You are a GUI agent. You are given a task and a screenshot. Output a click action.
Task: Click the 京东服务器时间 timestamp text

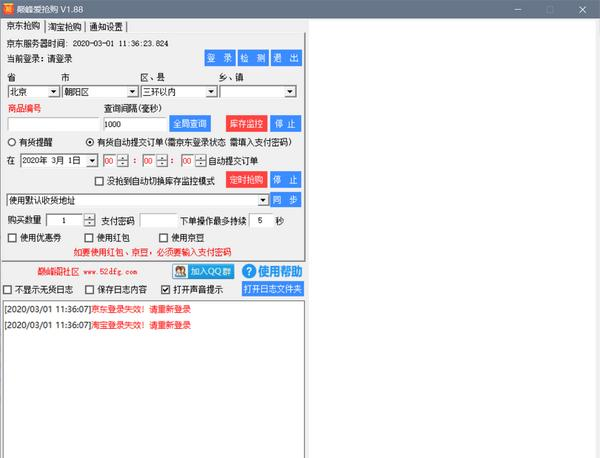coord(120,43)
